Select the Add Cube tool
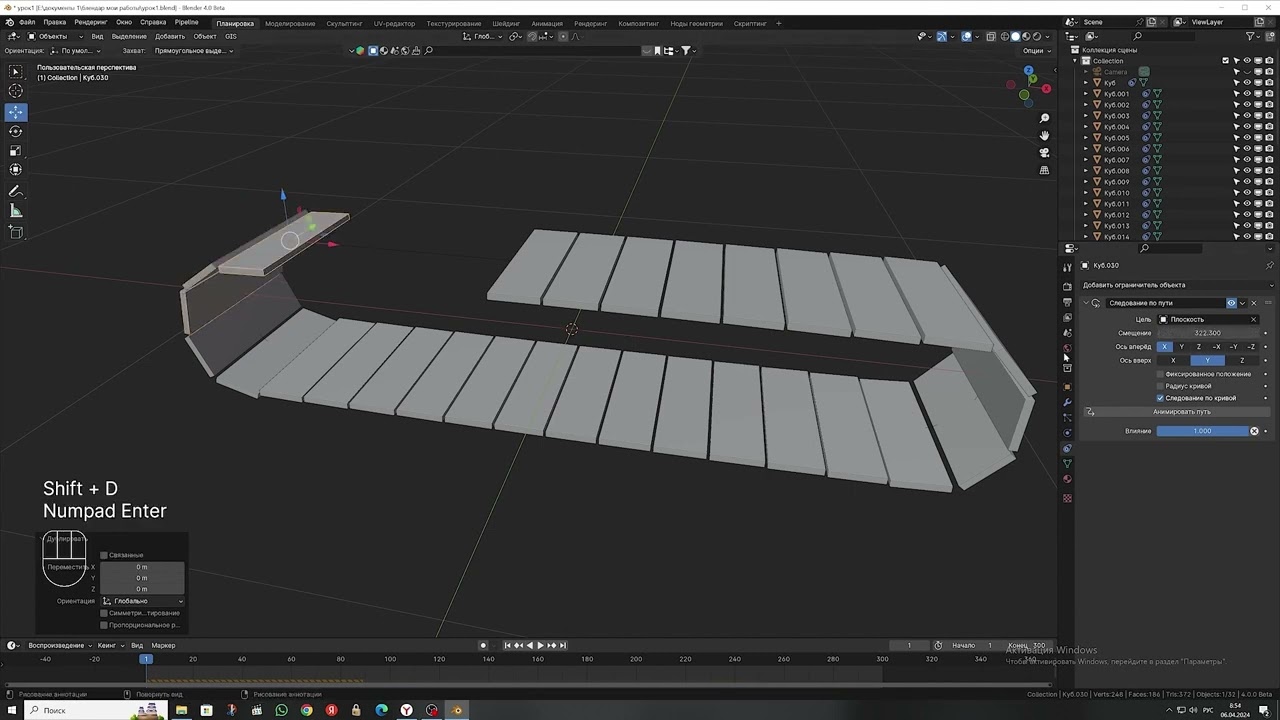The height and width of the screenshot is (720, 1280). (15, 232)
